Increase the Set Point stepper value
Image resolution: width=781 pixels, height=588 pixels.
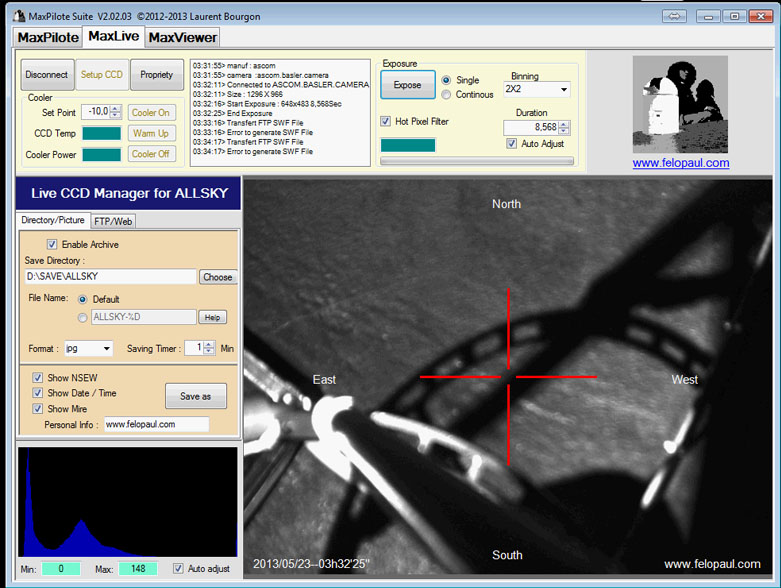[116, 109]
